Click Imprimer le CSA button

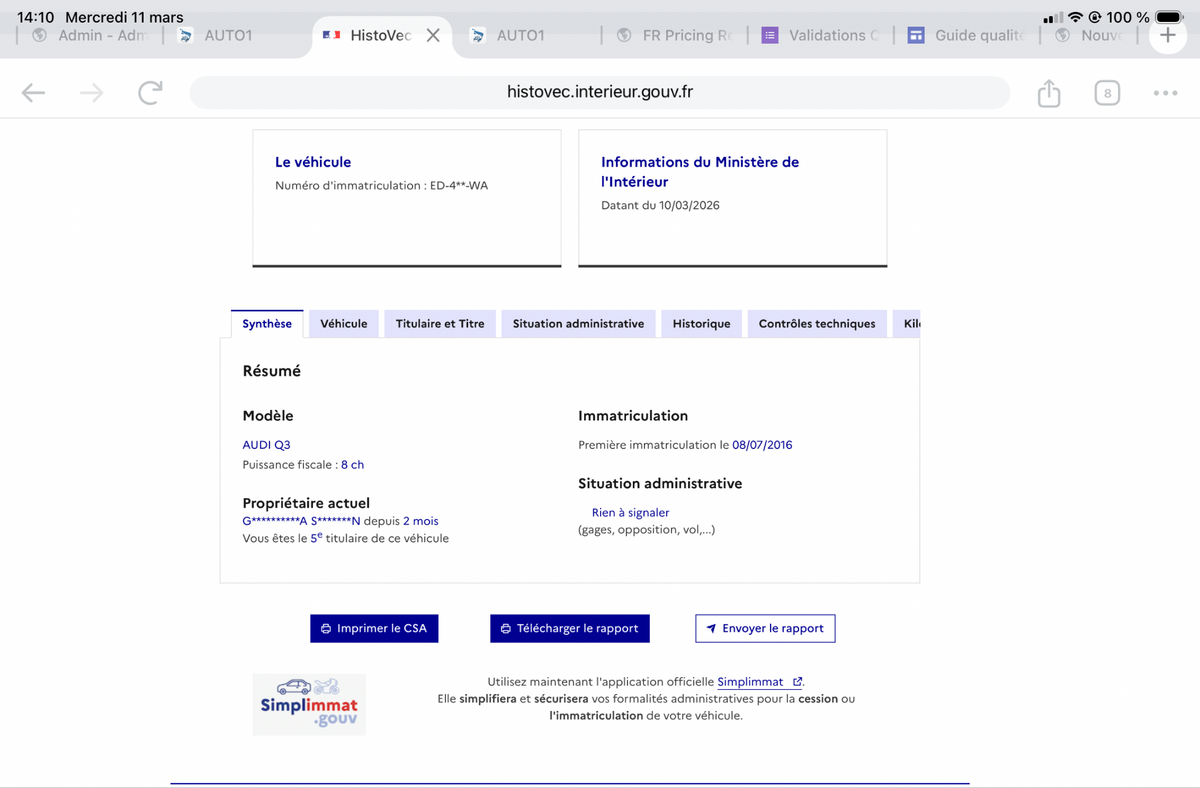tap(374, 628)
